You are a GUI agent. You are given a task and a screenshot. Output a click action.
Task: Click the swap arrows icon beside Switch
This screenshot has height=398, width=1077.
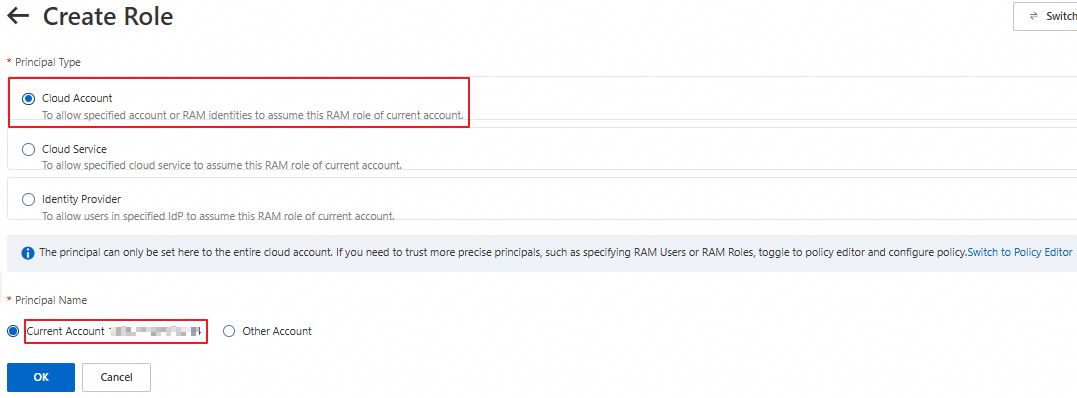click(x=1033, y=16)
